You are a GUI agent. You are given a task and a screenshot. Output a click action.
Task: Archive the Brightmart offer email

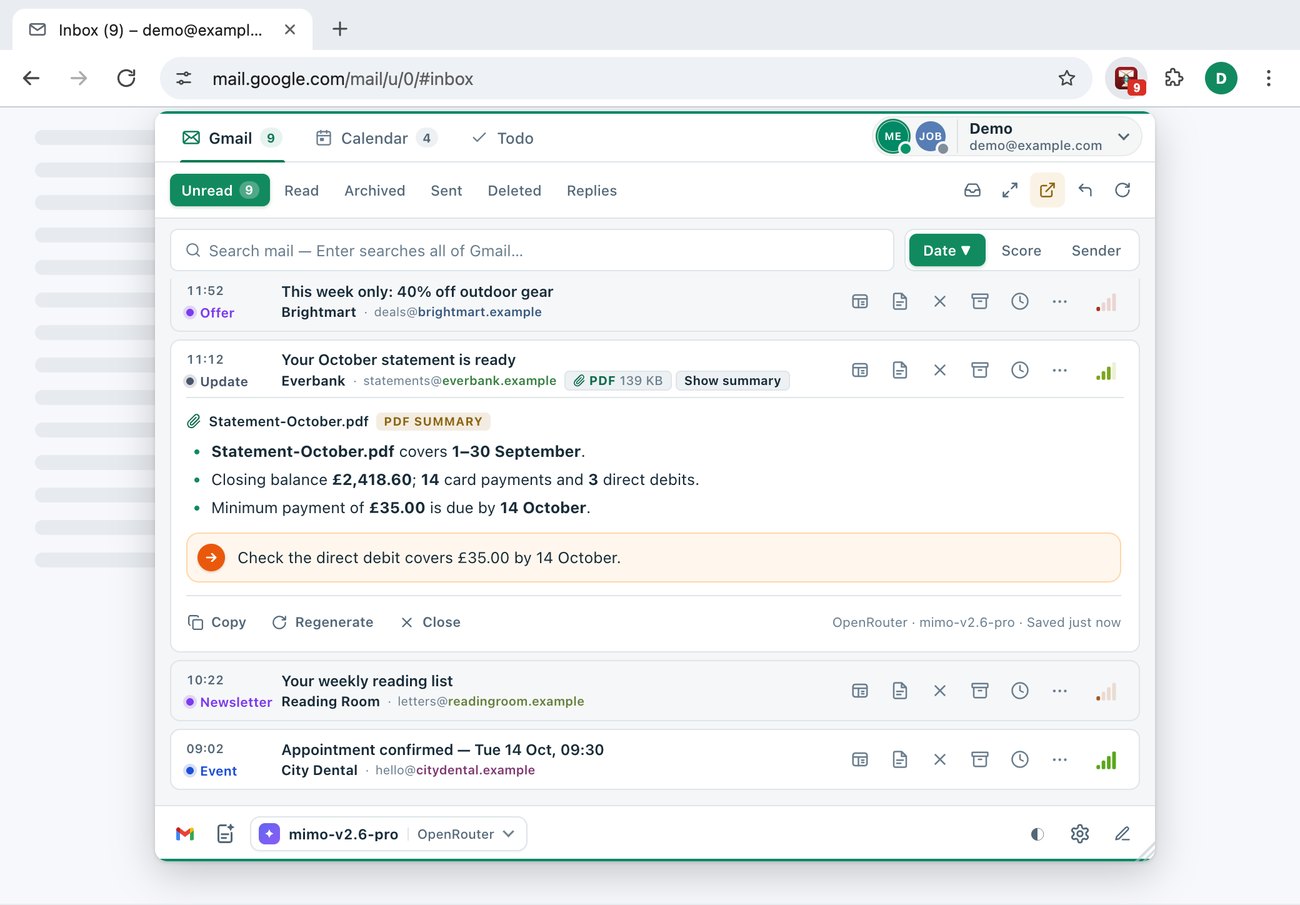pos(980,301)
